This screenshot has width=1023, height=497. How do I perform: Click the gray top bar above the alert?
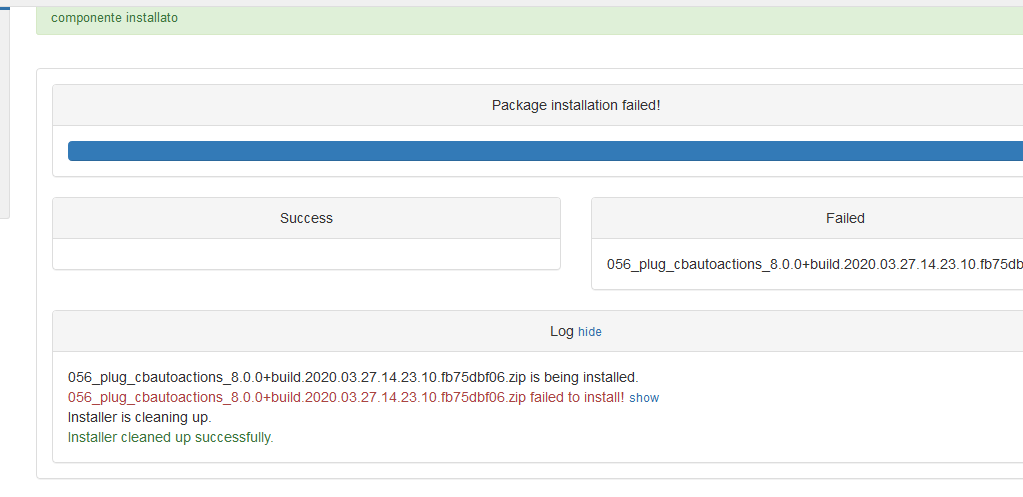coord(512,3)
